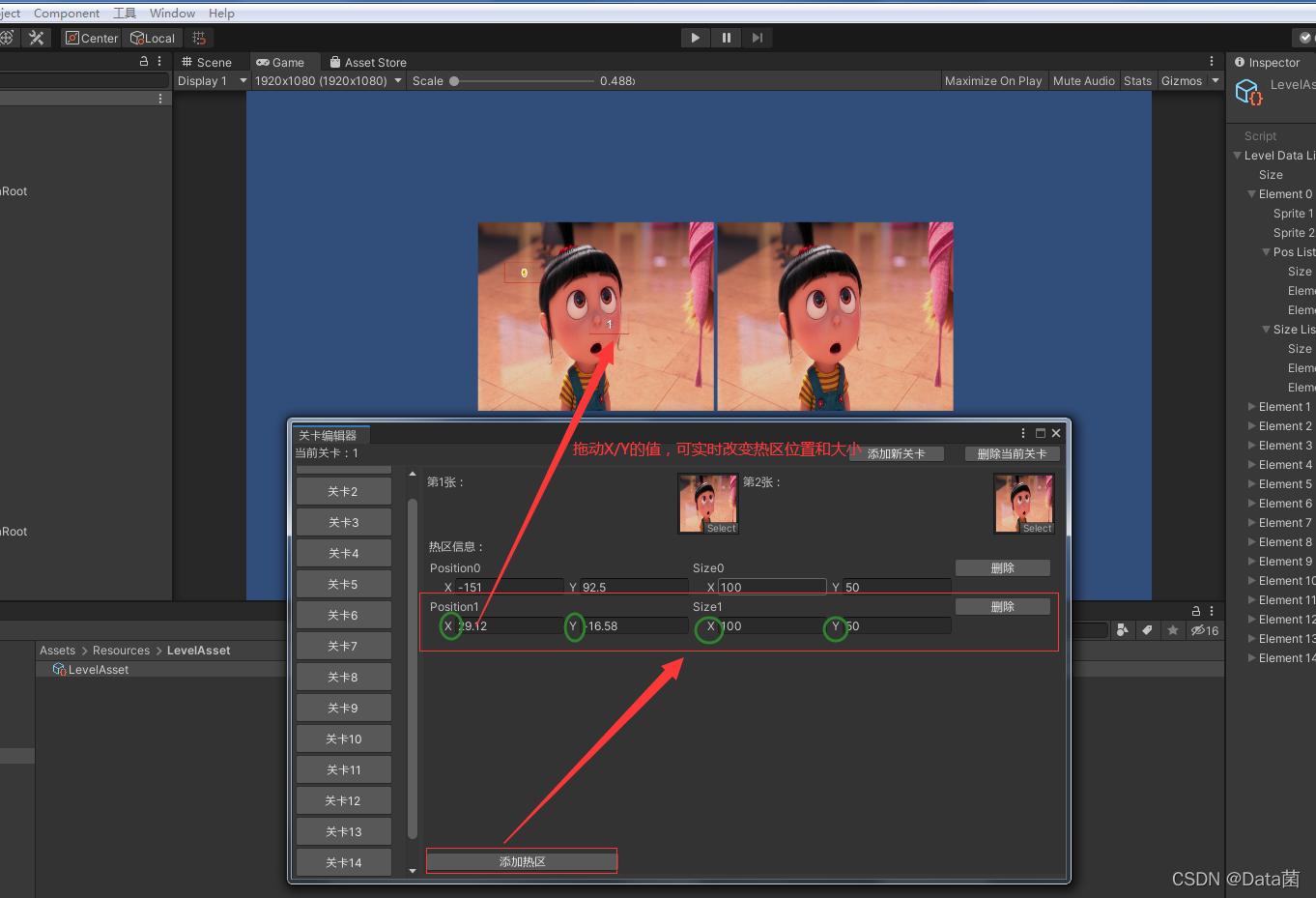The image size is (1316, 898).
Task: Select the LevelAsset file in Project
Action: coord(90,669)
